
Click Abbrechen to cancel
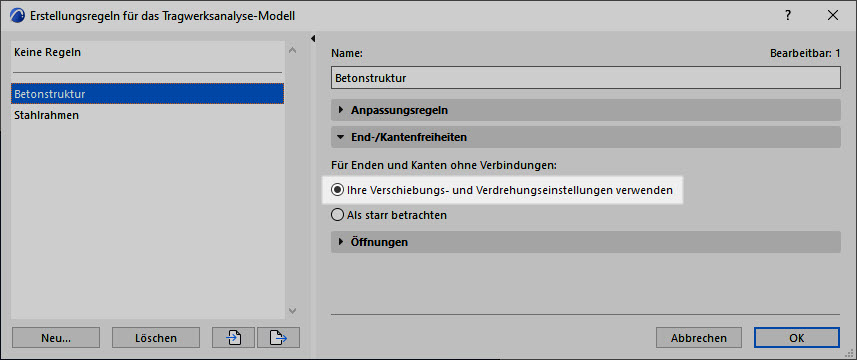pos(699,338)
